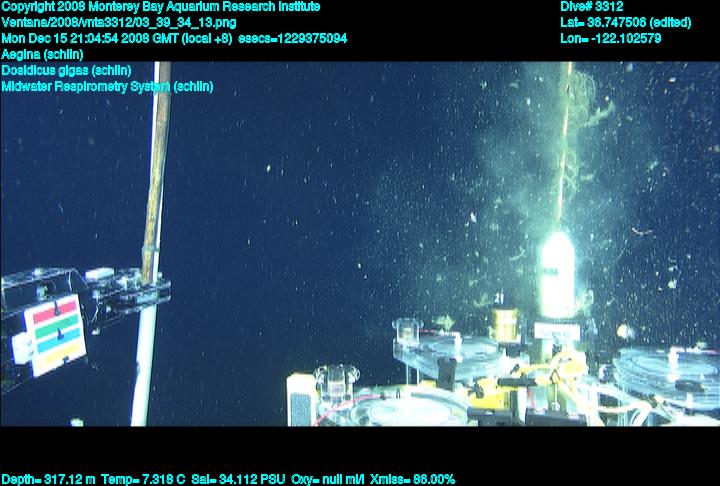Image resolution: width=720 pixels, height=486 pixels.
Task: Click the yellow stripe on the color card
Action: (56, 351)
